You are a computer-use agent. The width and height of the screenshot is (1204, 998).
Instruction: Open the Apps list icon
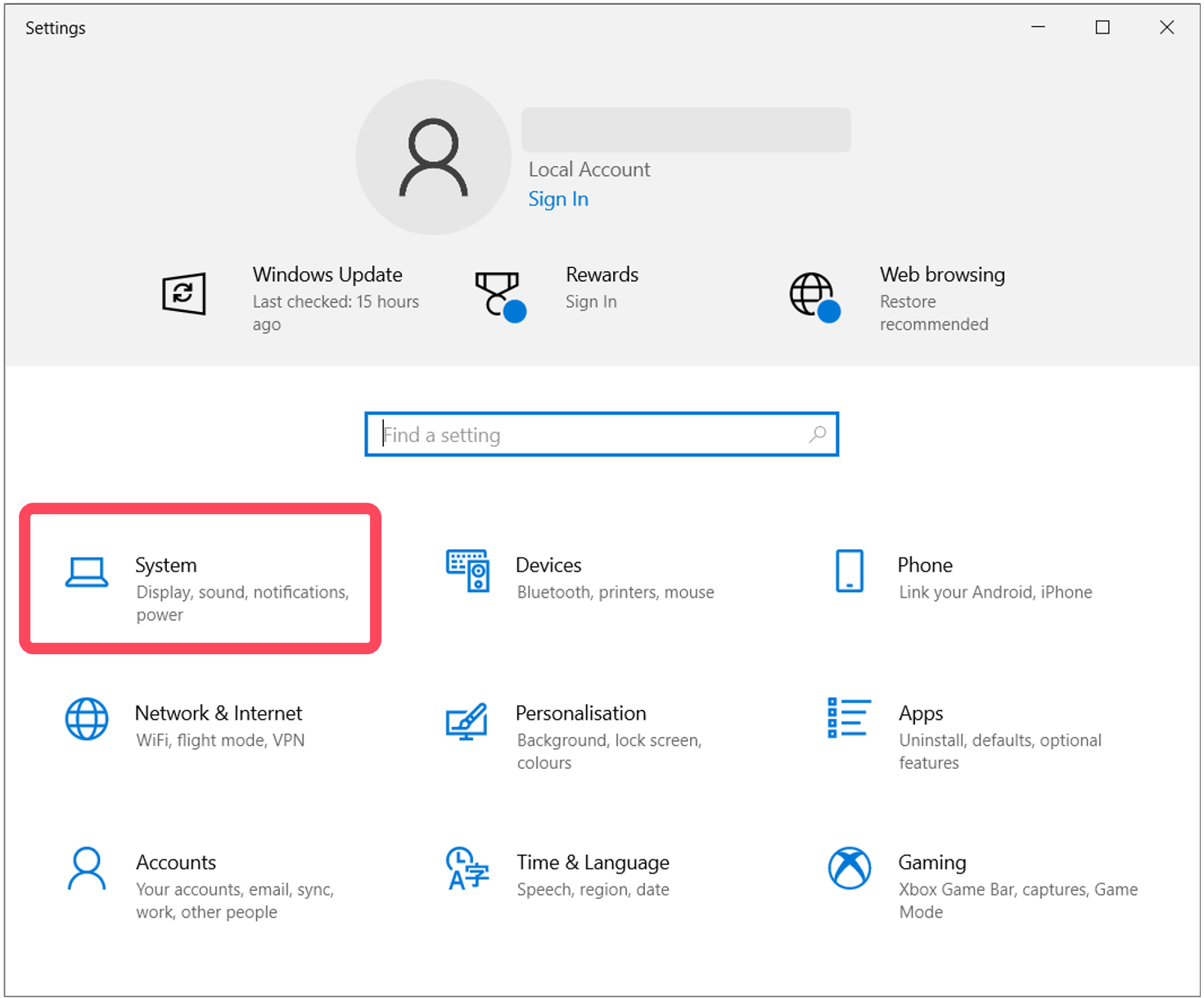849,717
